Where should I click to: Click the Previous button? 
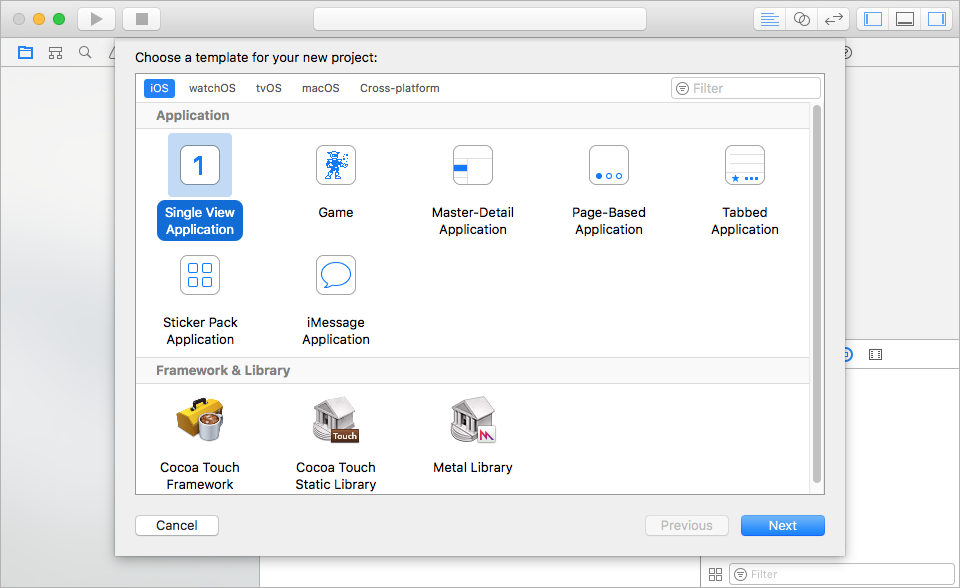[x=686, y=526]
